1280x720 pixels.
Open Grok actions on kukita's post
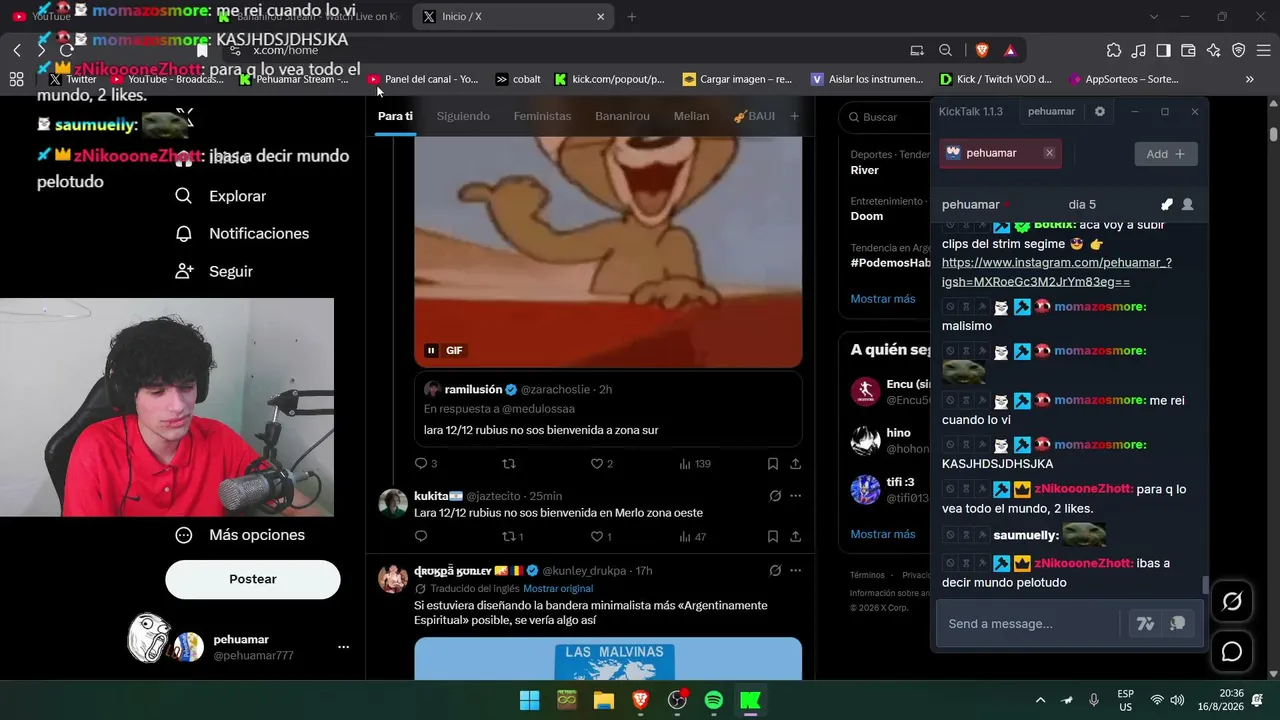[x=775, y=496]
